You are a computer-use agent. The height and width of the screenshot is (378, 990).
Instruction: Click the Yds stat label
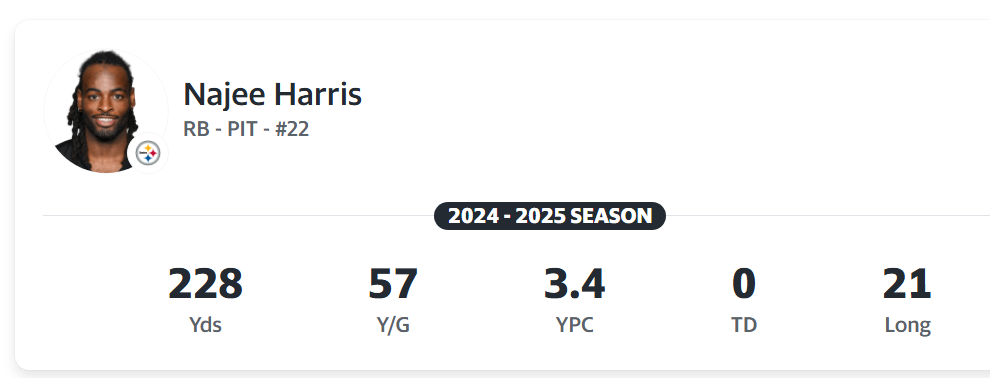[205, 324]
